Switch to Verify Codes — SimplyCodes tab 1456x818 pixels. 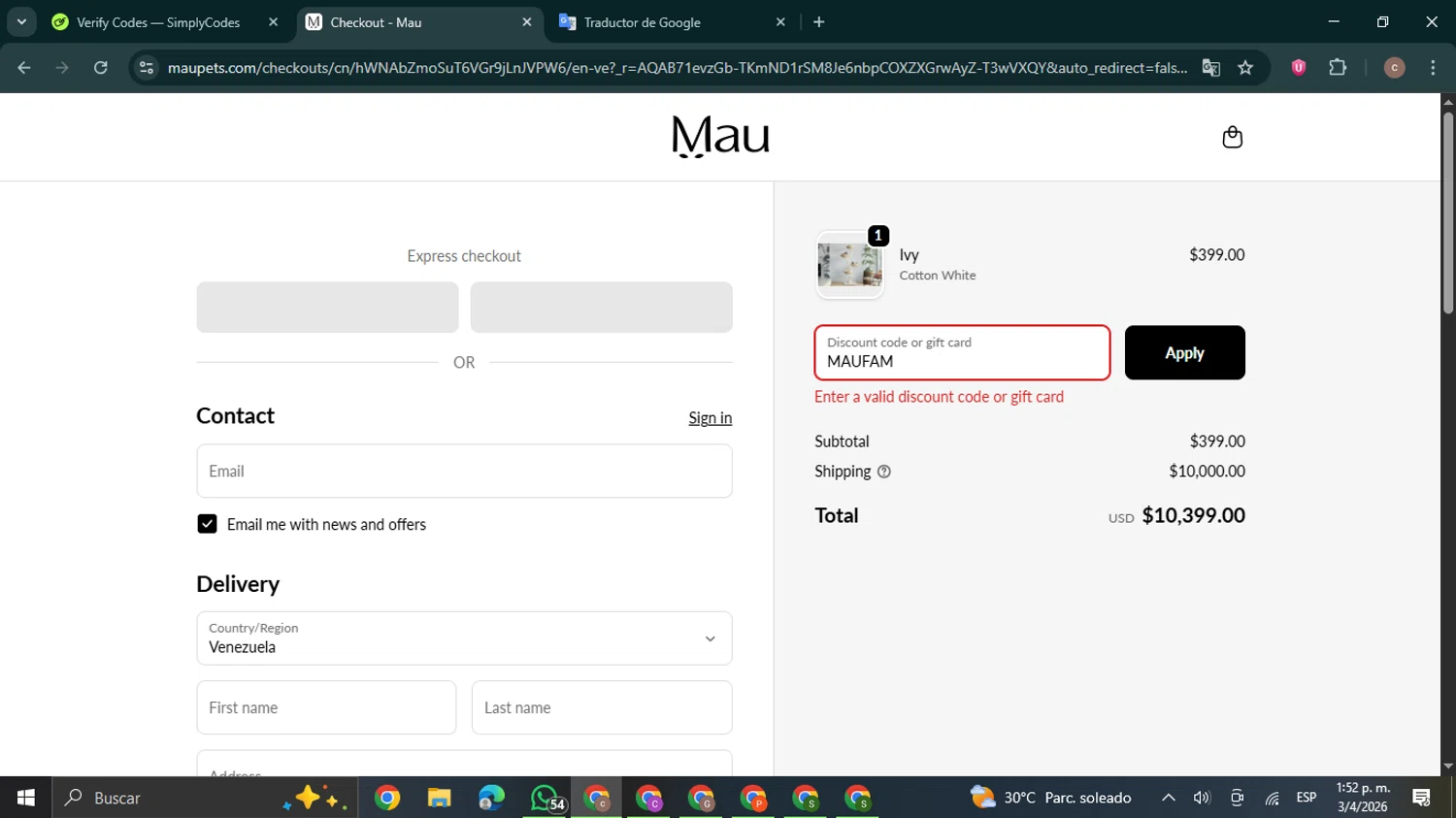click(x=157, y=22)
